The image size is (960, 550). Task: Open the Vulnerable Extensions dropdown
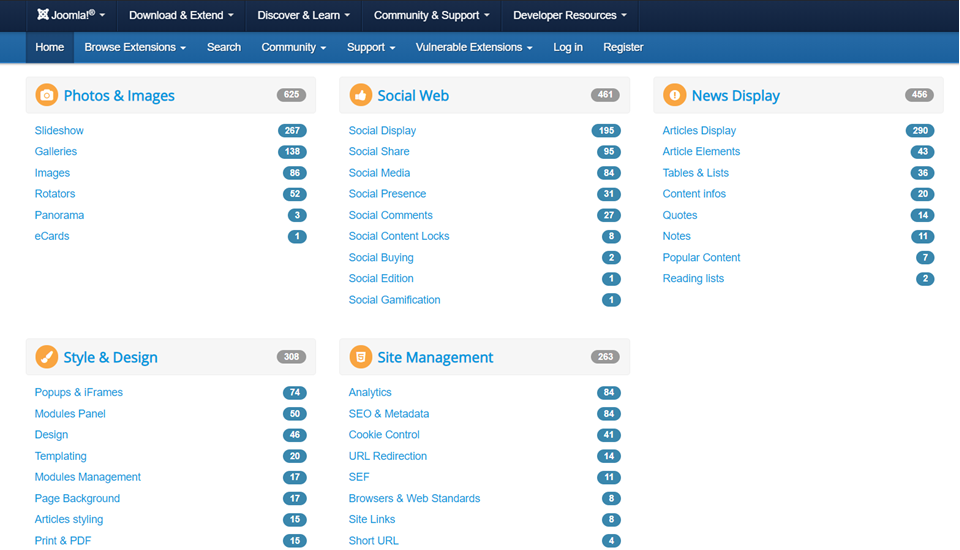[474, 47]
